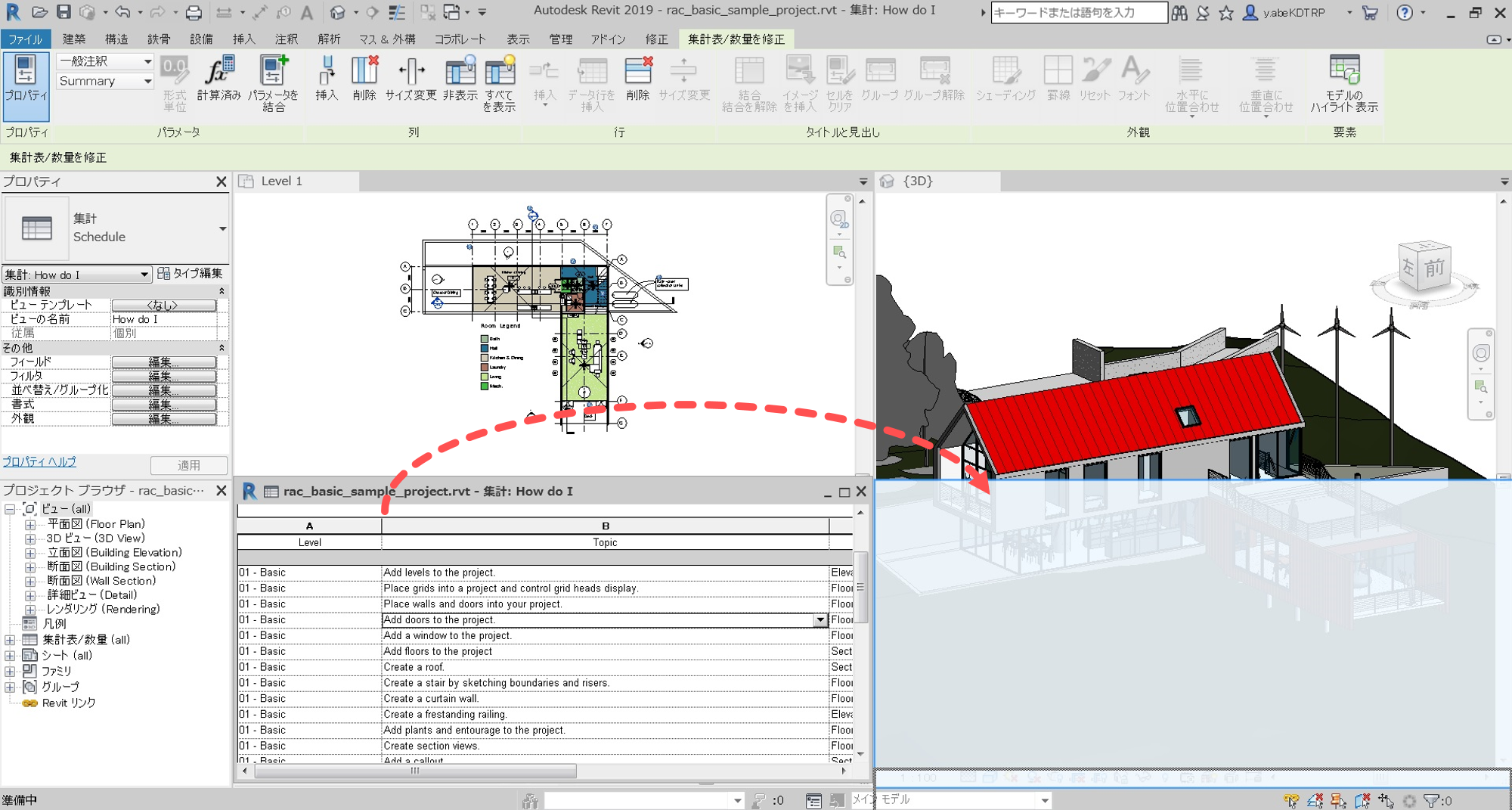Screen dimensions: 1512x810
Task: Select Revit Links in project browser
Action: click(x=68, y=703)
